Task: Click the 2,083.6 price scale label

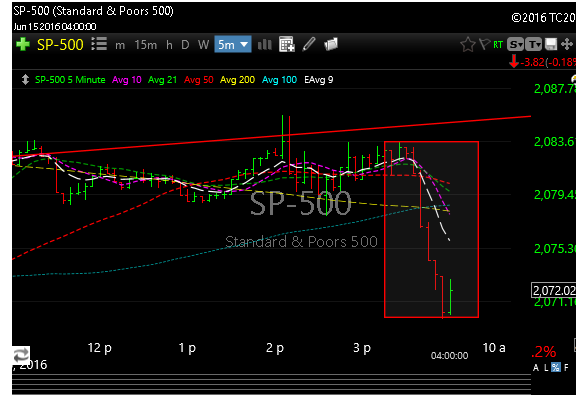Action: (555, 141)
